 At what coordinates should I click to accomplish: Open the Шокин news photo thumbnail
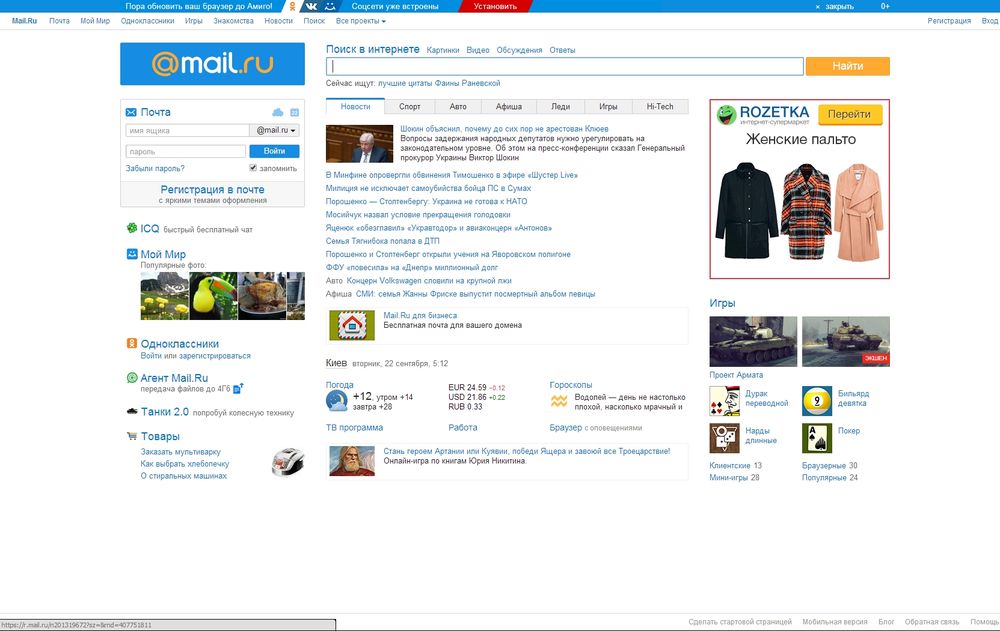(x=359, y=144)
